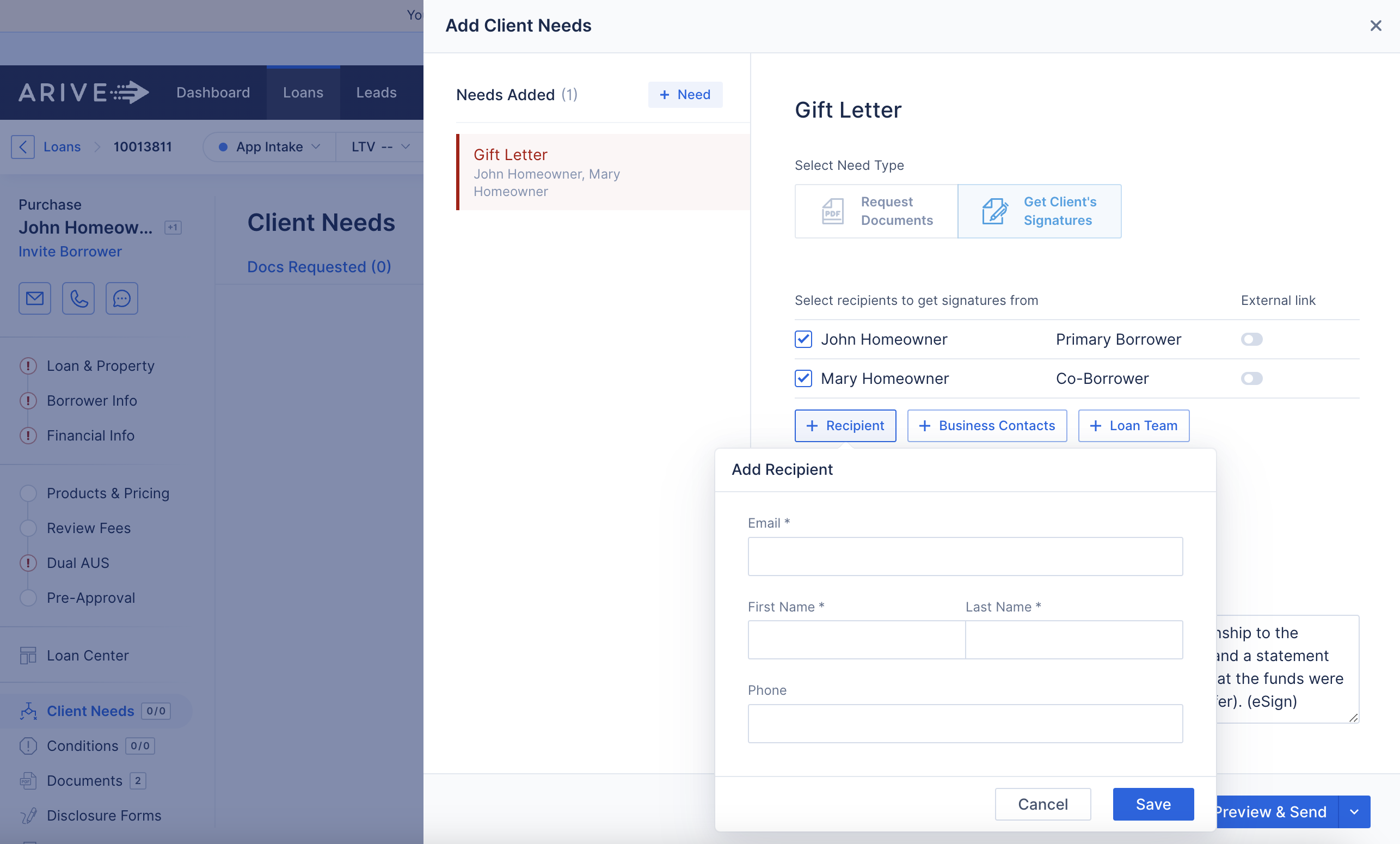The image size is (1400, 844).
Task: Click into the Email input field
Action: point(965,556)
